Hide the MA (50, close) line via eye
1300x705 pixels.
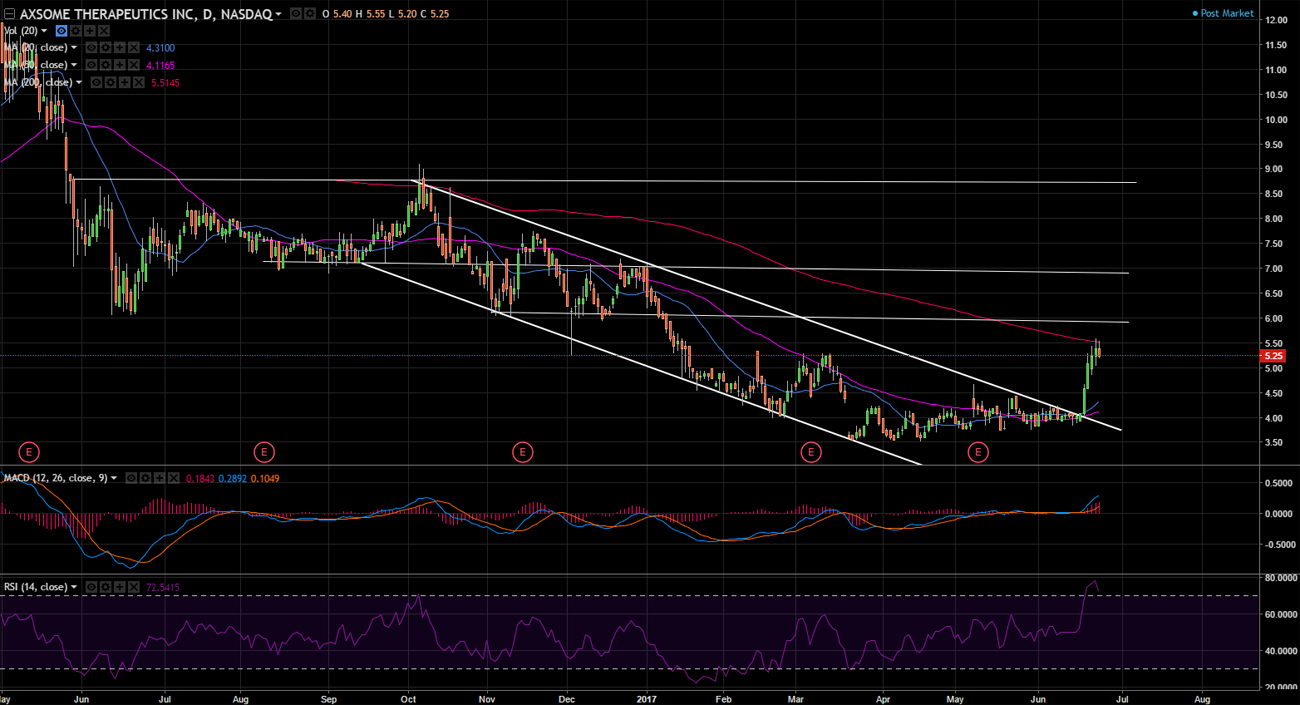pos(91,65)
